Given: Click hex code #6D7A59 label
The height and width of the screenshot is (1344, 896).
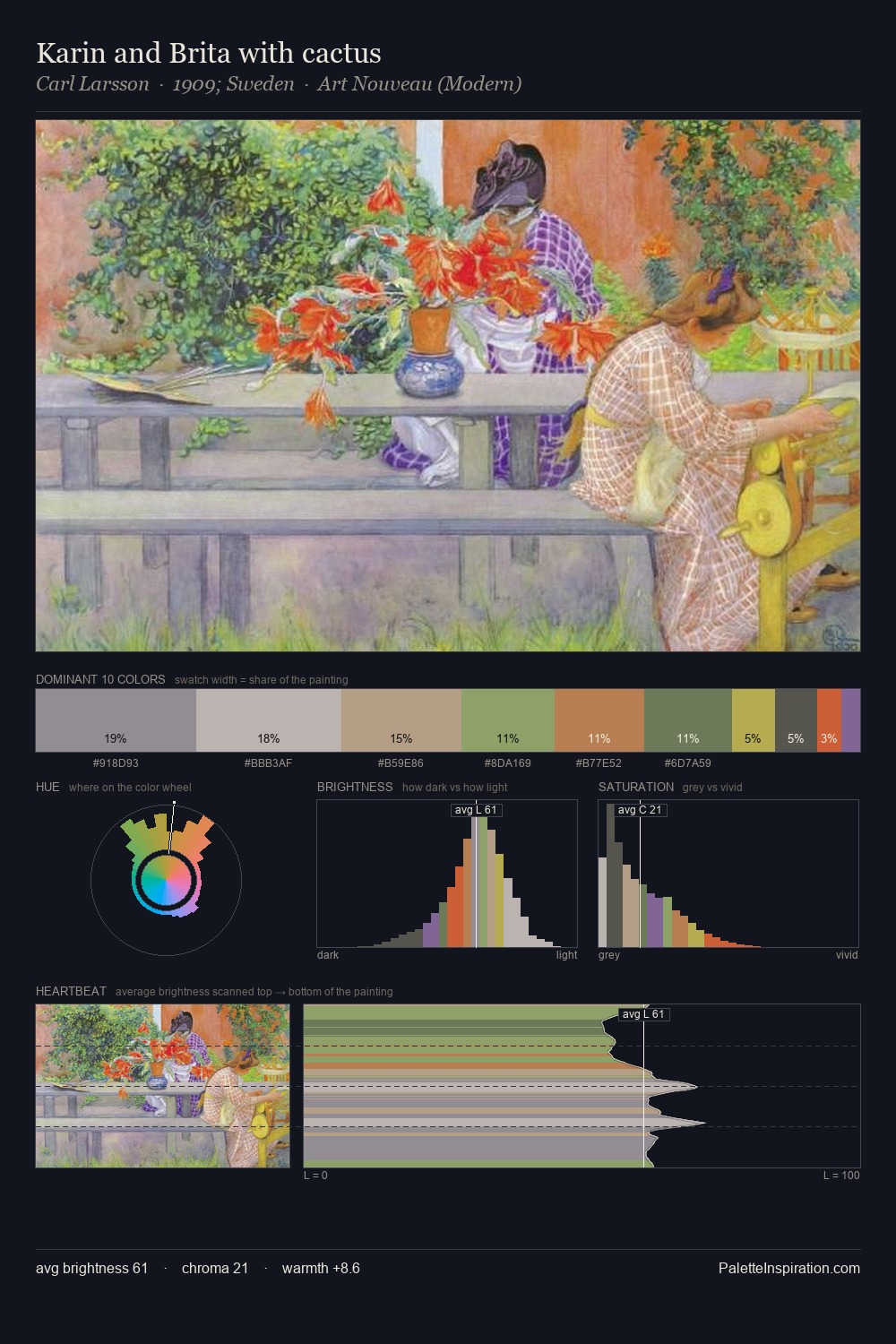Looking at the screenshot, I should click(687, 763).
